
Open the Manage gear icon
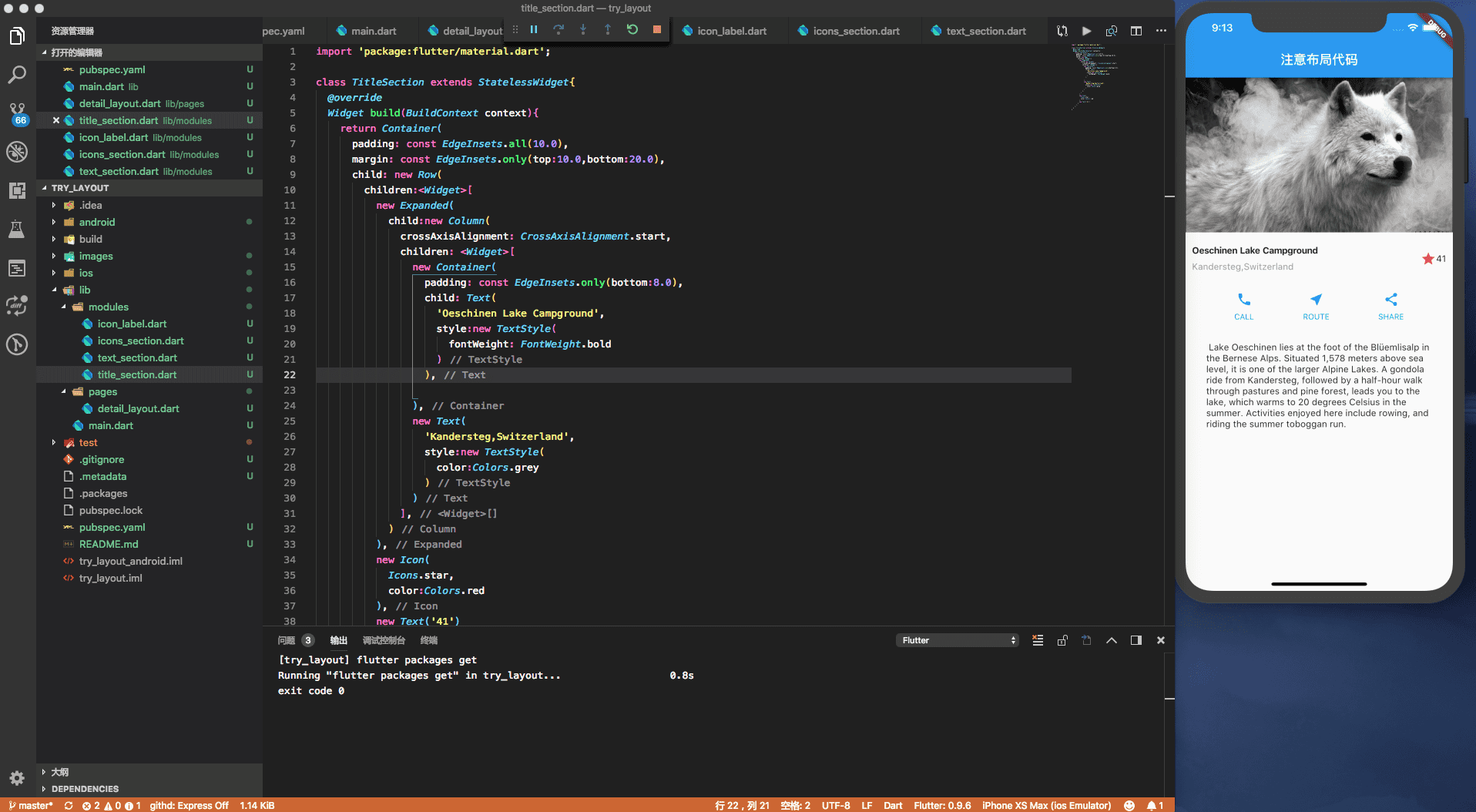(x=17, y=778)
